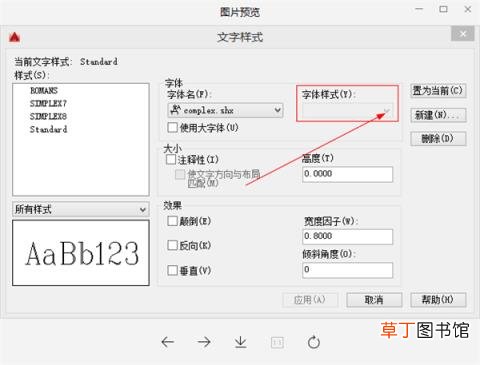Download the previewed image

(x=240, y=342)
